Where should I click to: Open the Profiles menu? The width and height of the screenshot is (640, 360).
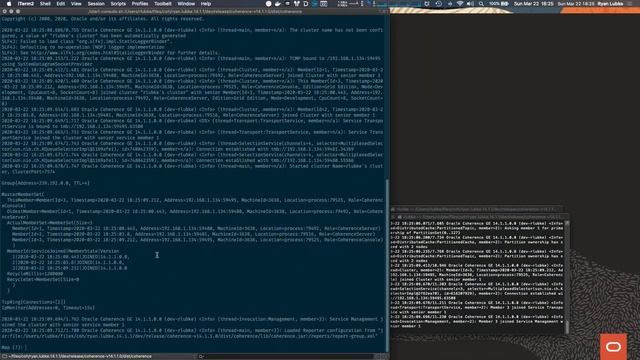(140, 4)
